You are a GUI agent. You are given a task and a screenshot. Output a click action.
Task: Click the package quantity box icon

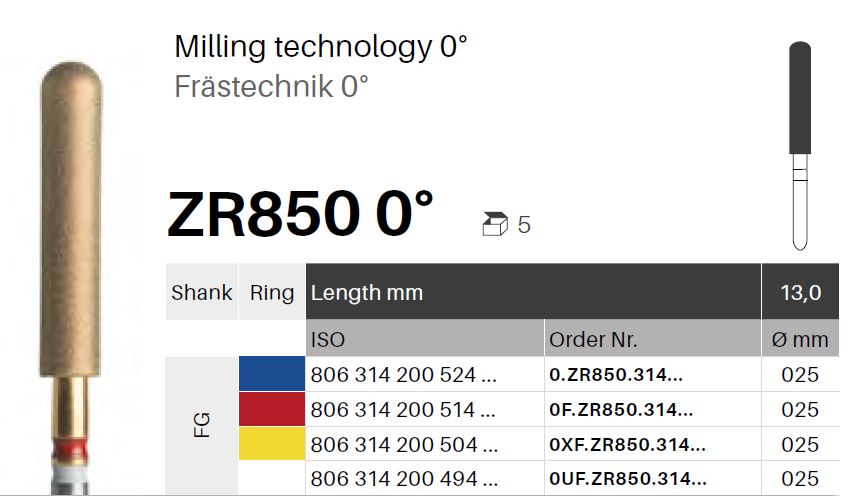pyautogui.click(x=494, y=224)
